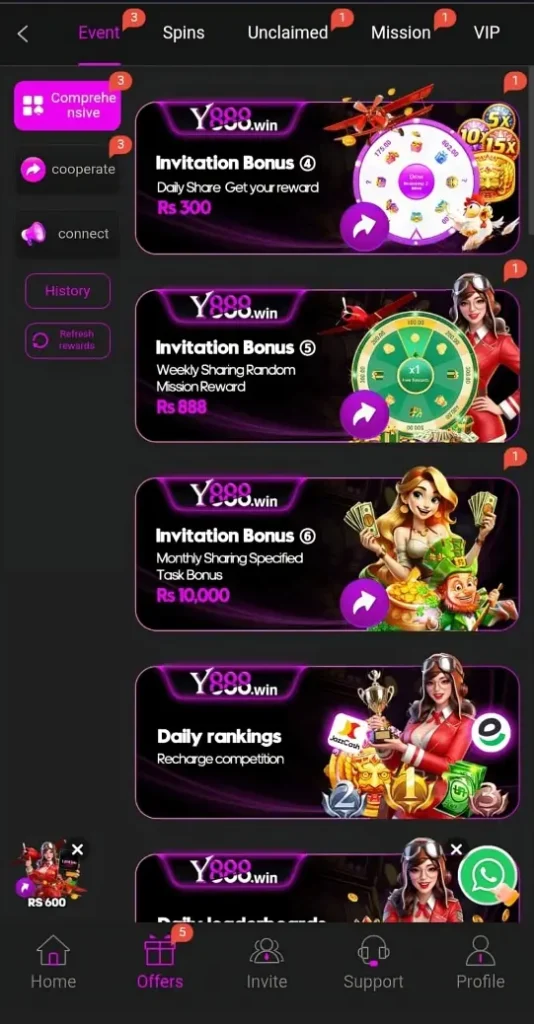Close the WhatsApp floating widget
This screenshot has width=534, height=1024.
456,849
